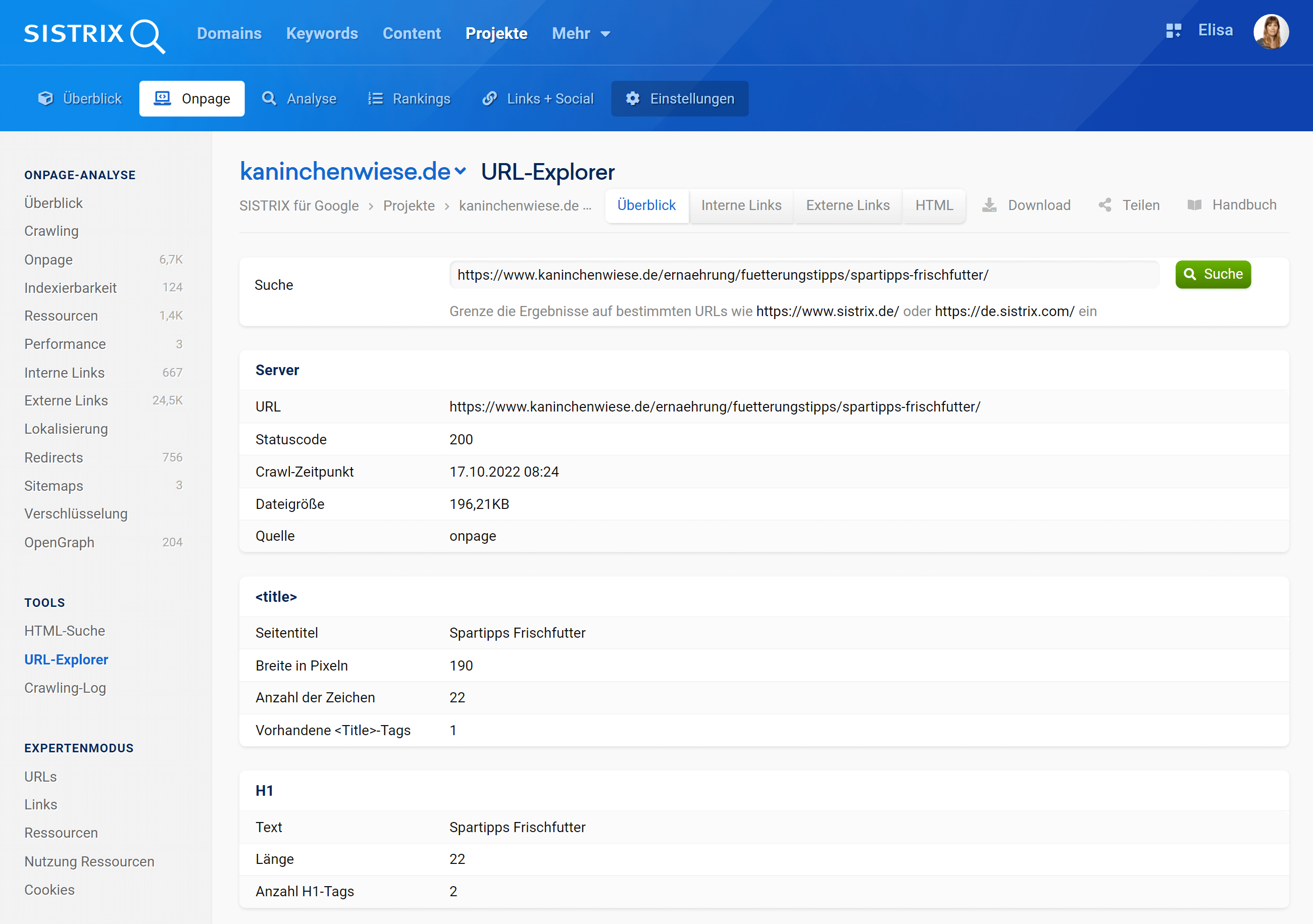The height and width of the screenshot is (924, 1313).
Task: Open the Content menu
Action: tap(412, 34)
